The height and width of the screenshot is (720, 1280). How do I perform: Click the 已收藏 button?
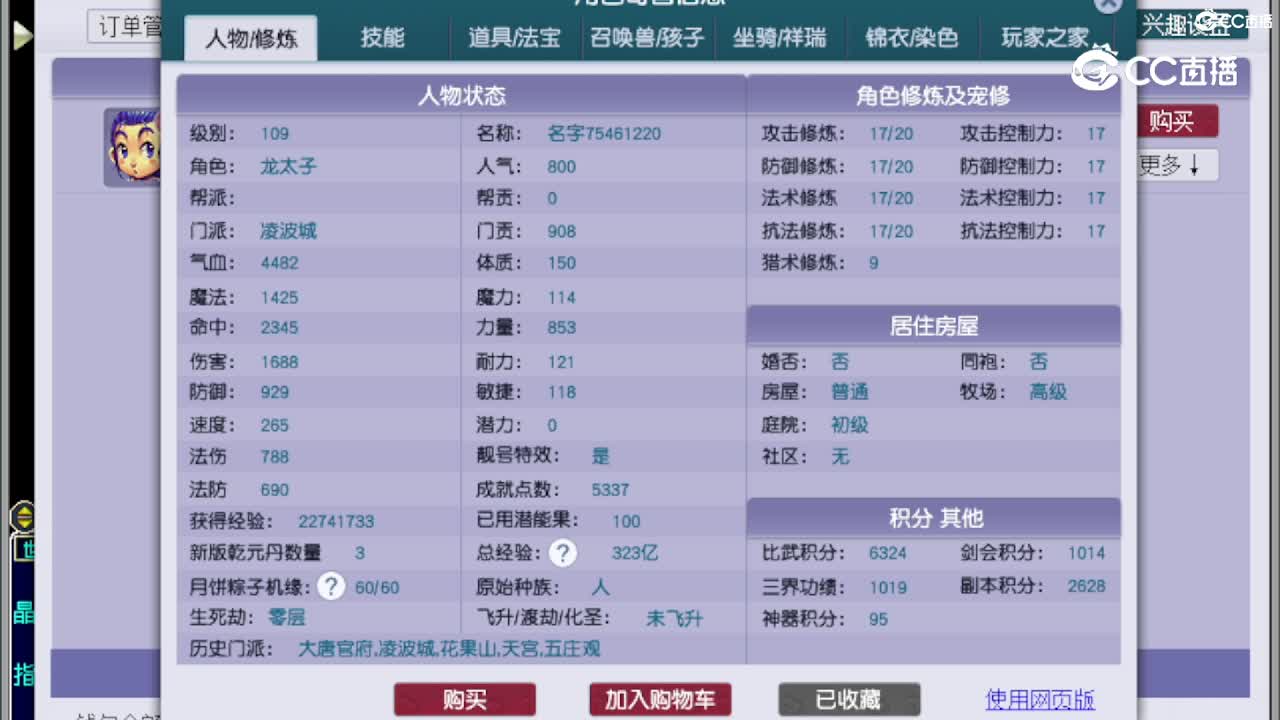point(848,700)
